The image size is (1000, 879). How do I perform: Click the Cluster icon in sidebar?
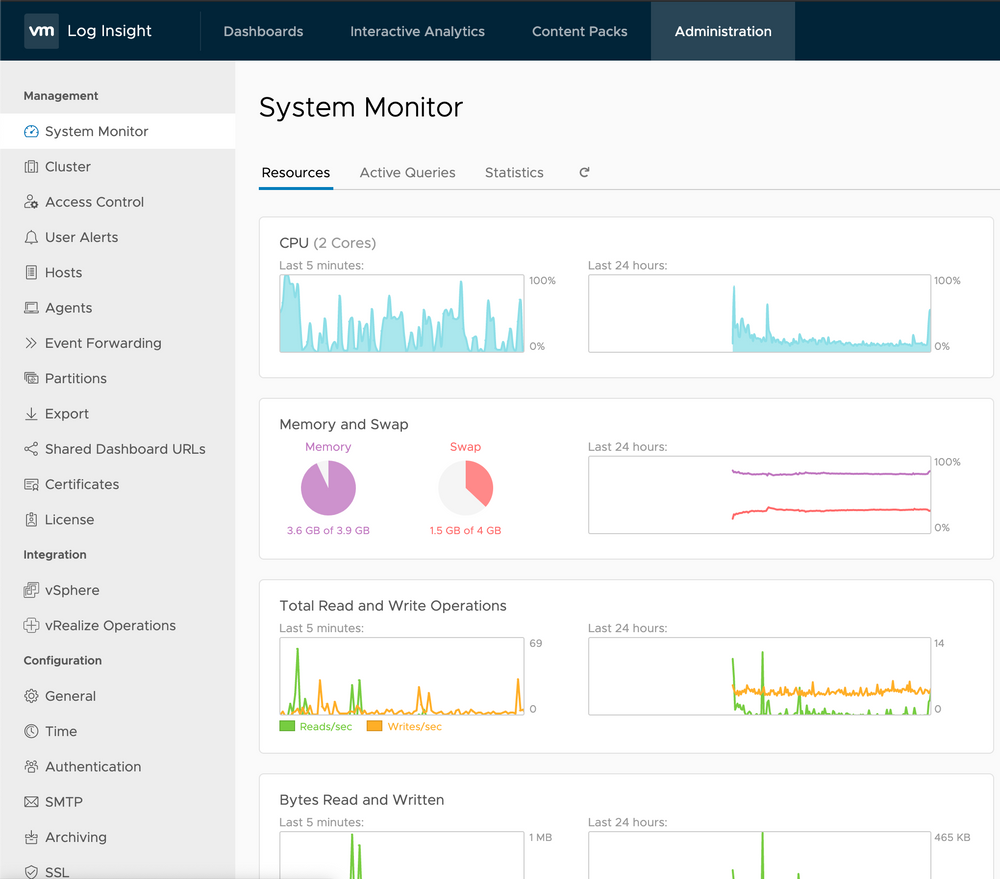click(31, 167)
